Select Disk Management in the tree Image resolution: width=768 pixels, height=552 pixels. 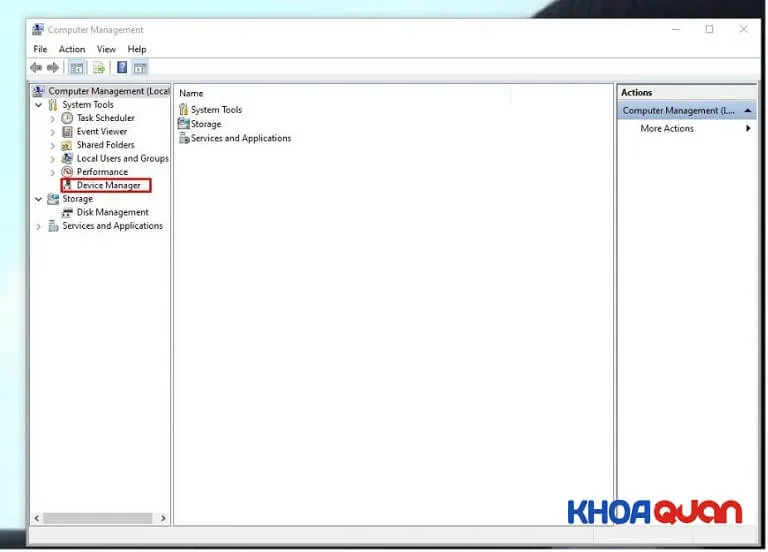tap(113, 212)
